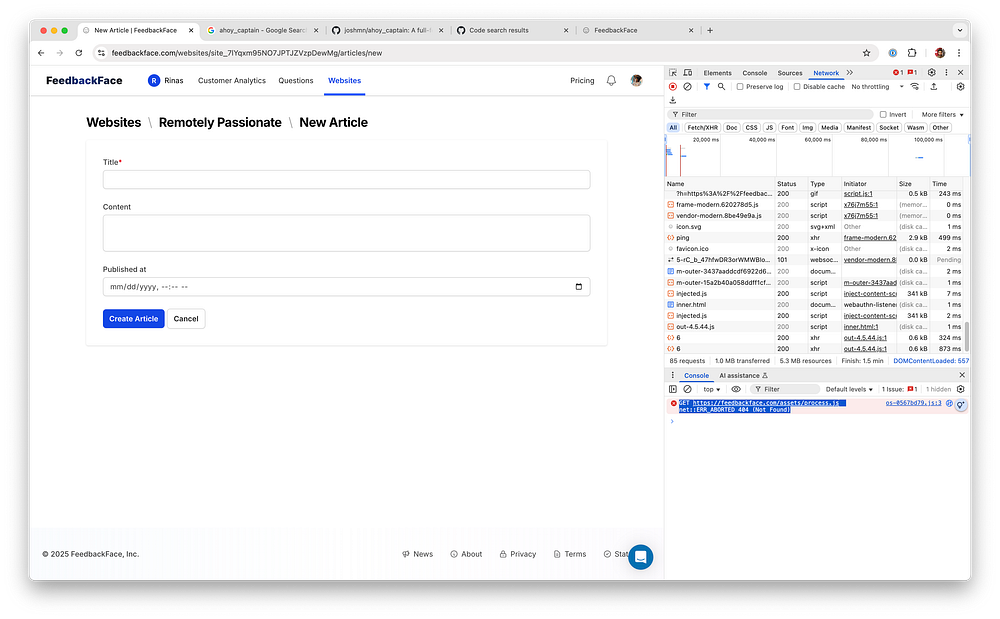Click the Cancel button

point(186,319)
